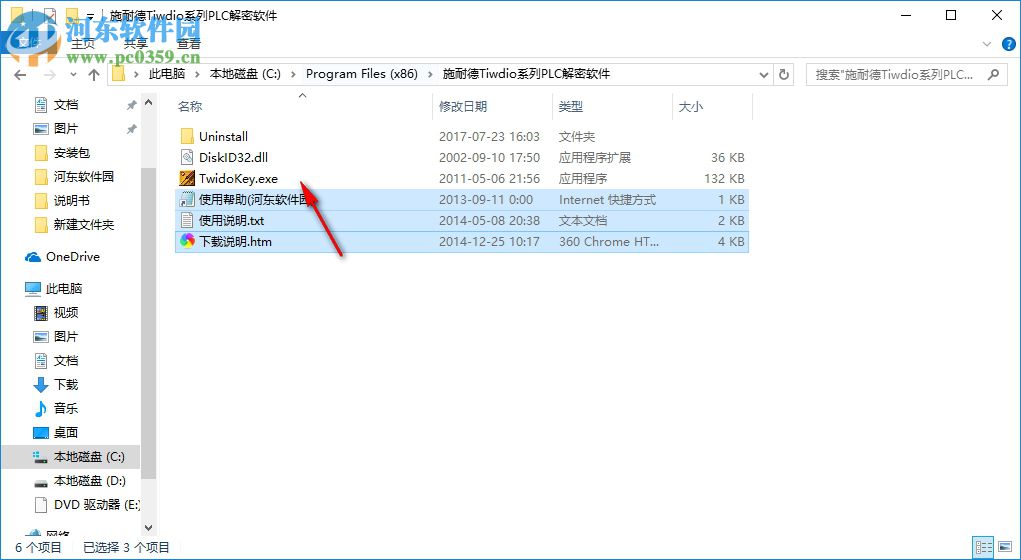Select OneDrive in navigation pane
The image size is (1021, 560).
coord(72,257)
